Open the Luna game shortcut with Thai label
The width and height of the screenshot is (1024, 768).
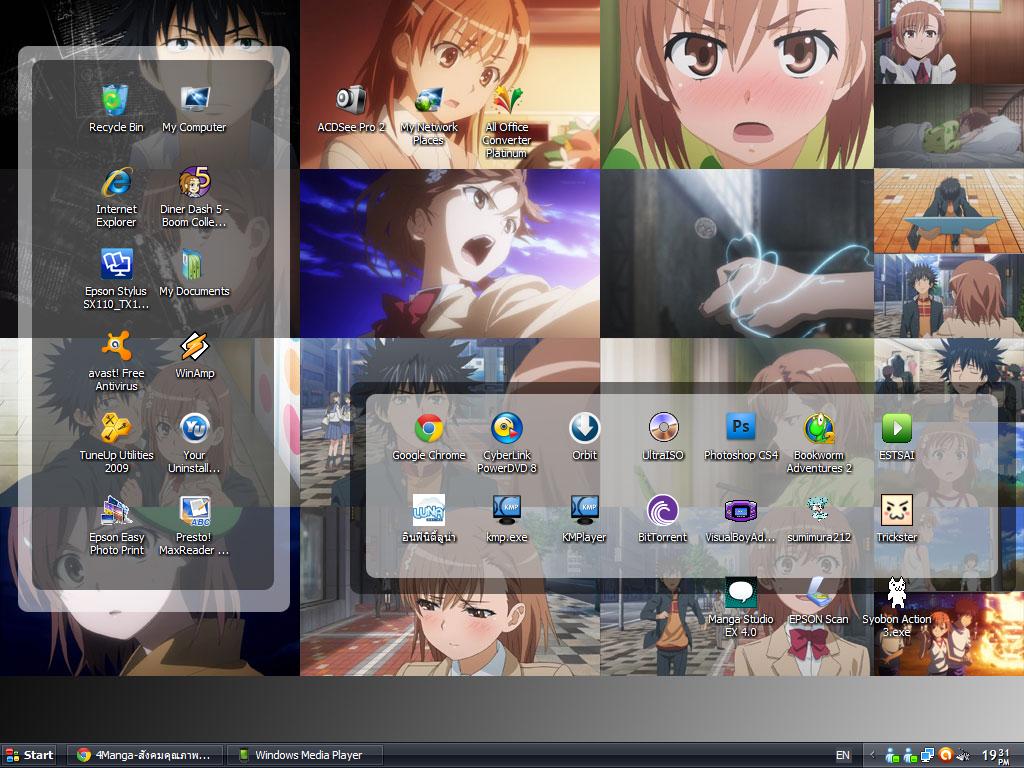pyautogui.click(x=428, y=519)
